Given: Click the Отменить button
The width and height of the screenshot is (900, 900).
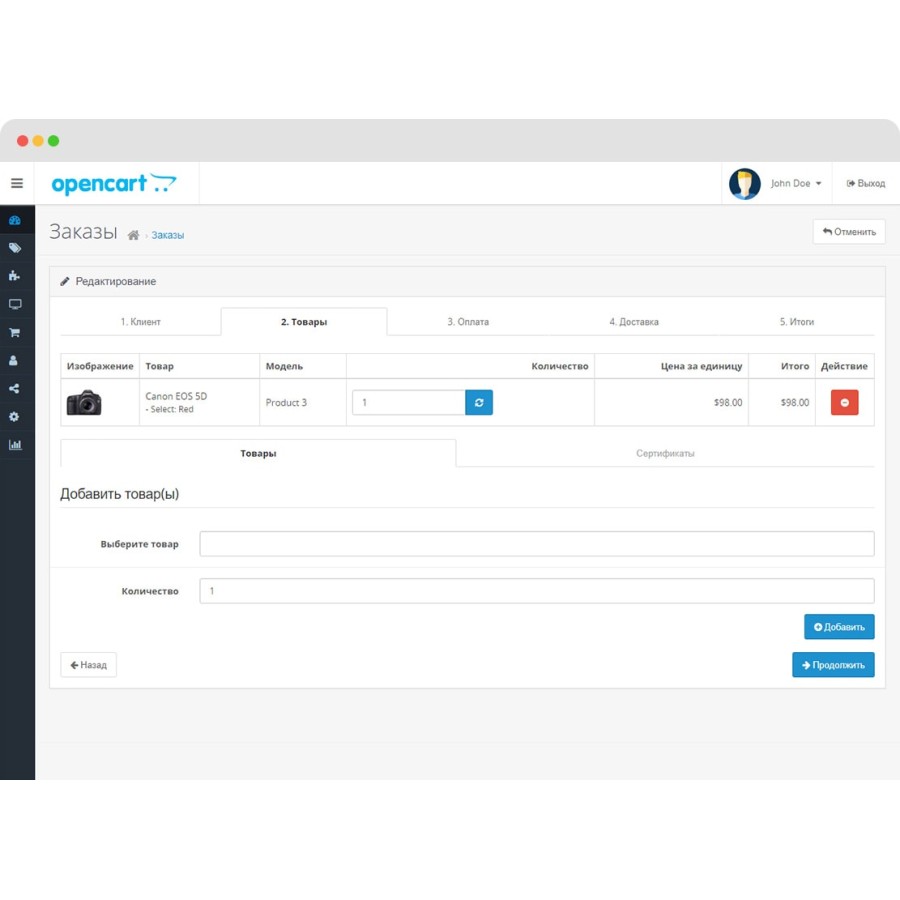Looking at the screenshot, I should [849, 232].
